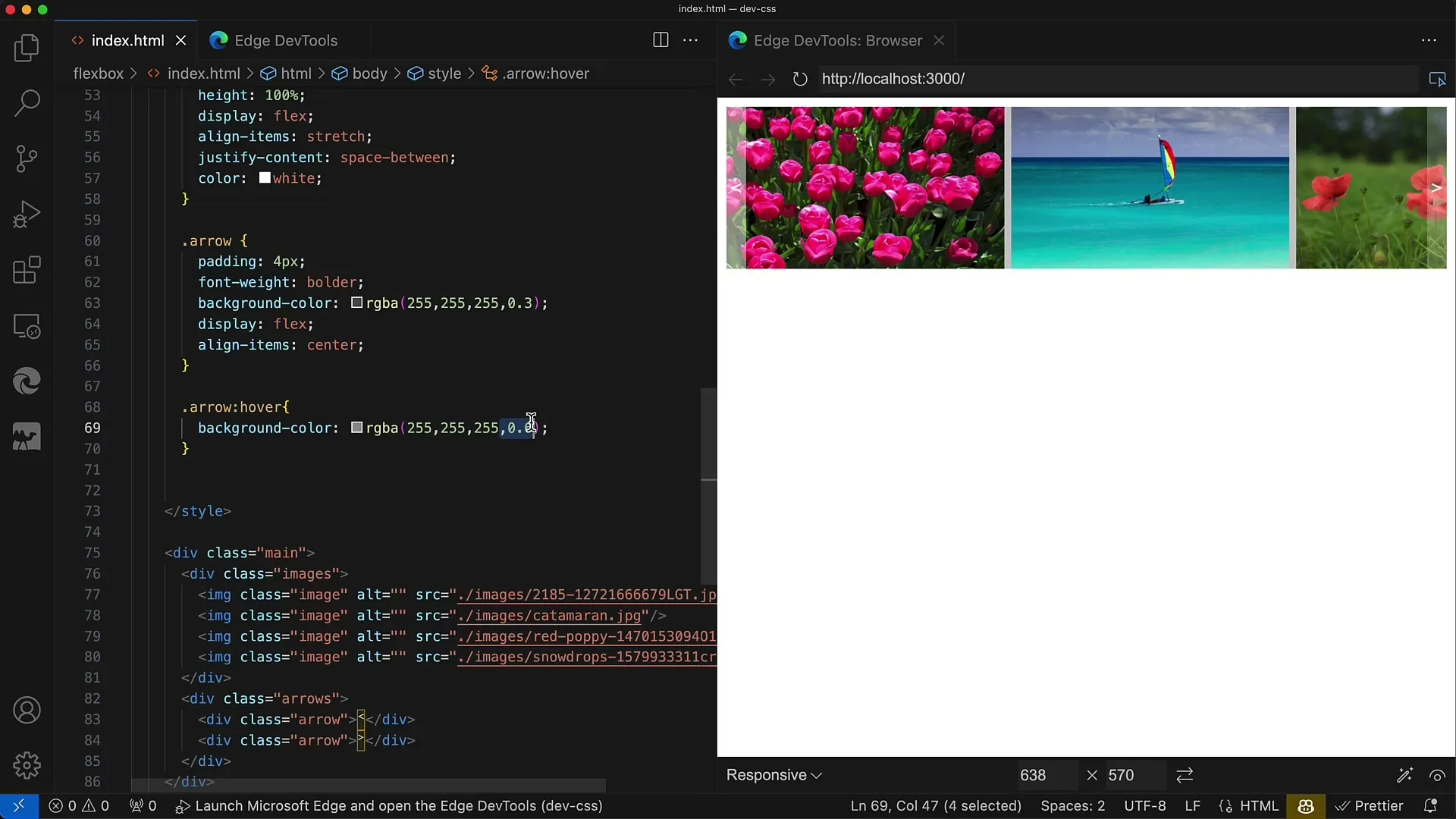This screenshot has height=819, width=1456.
Task: Click the white color swatch on line 57
Action: [265, 178]
